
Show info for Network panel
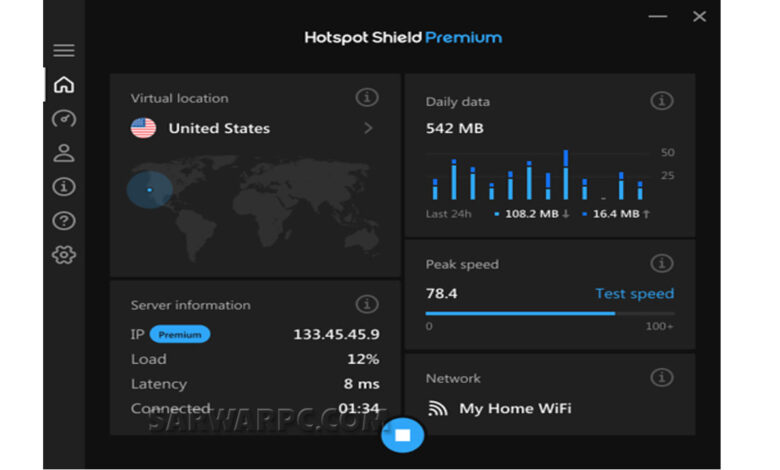point(662,377)
